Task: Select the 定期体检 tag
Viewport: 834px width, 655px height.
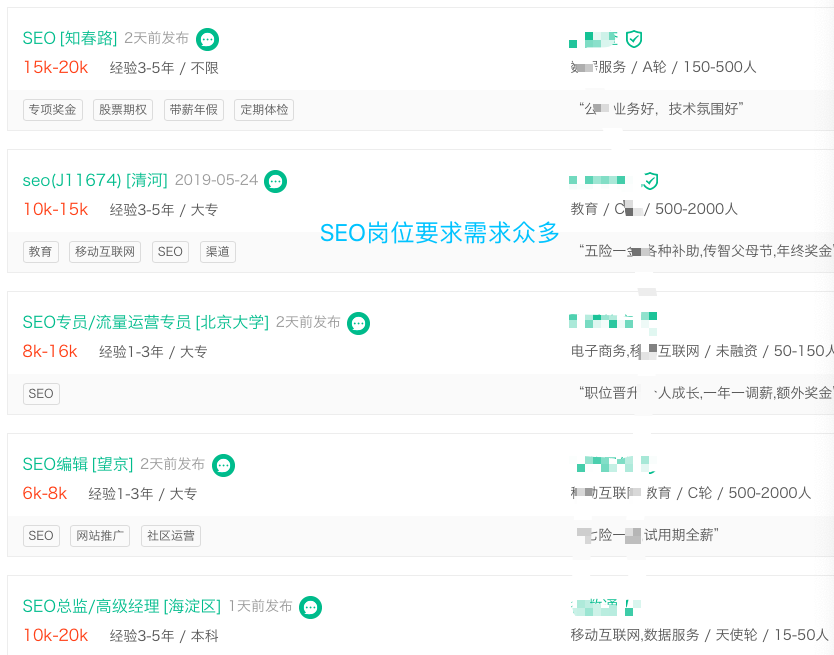Action: pyautogui.click(x=264, y=110)
